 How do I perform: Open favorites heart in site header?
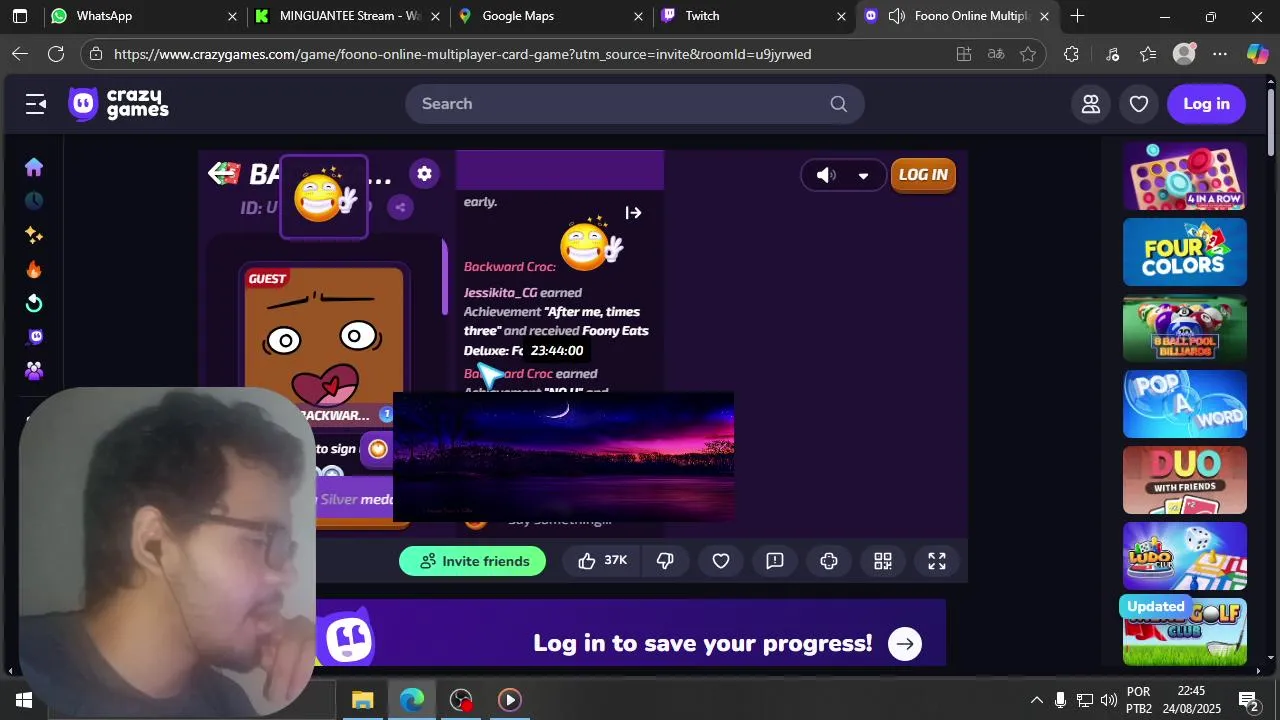coord(1139,104)
